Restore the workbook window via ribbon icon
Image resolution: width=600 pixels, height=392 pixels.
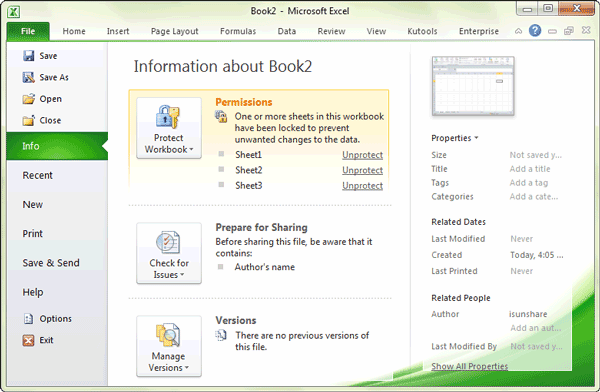click(569, 31)
